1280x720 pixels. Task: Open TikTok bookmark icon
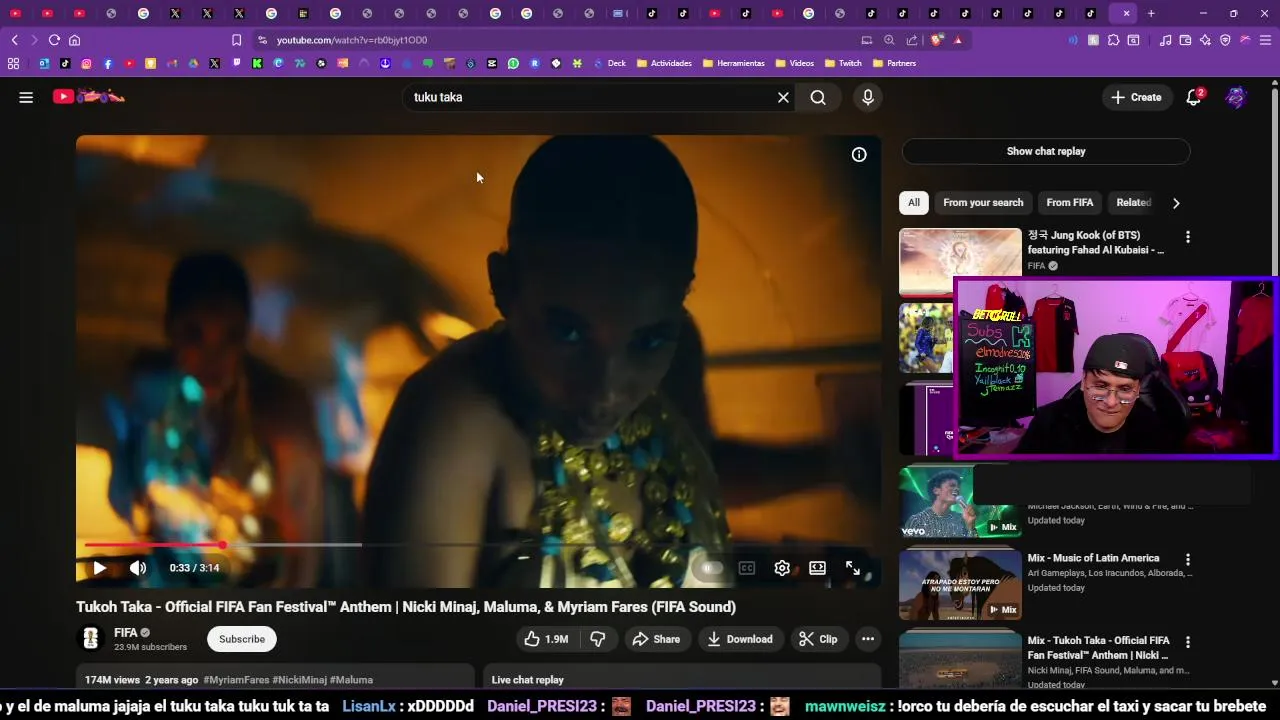(x=65, y=63)
